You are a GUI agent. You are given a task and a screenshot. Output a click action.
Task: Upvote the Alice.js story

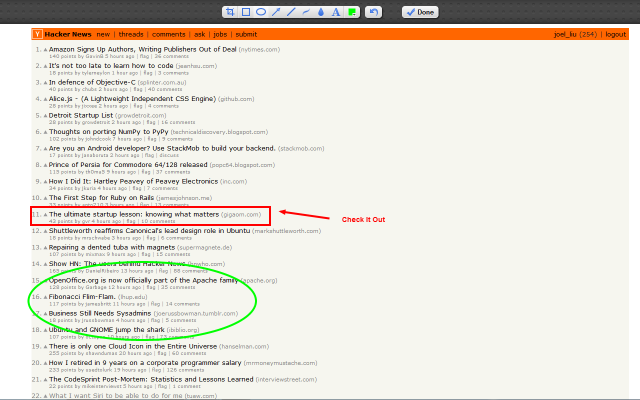[x=45, y=99]
